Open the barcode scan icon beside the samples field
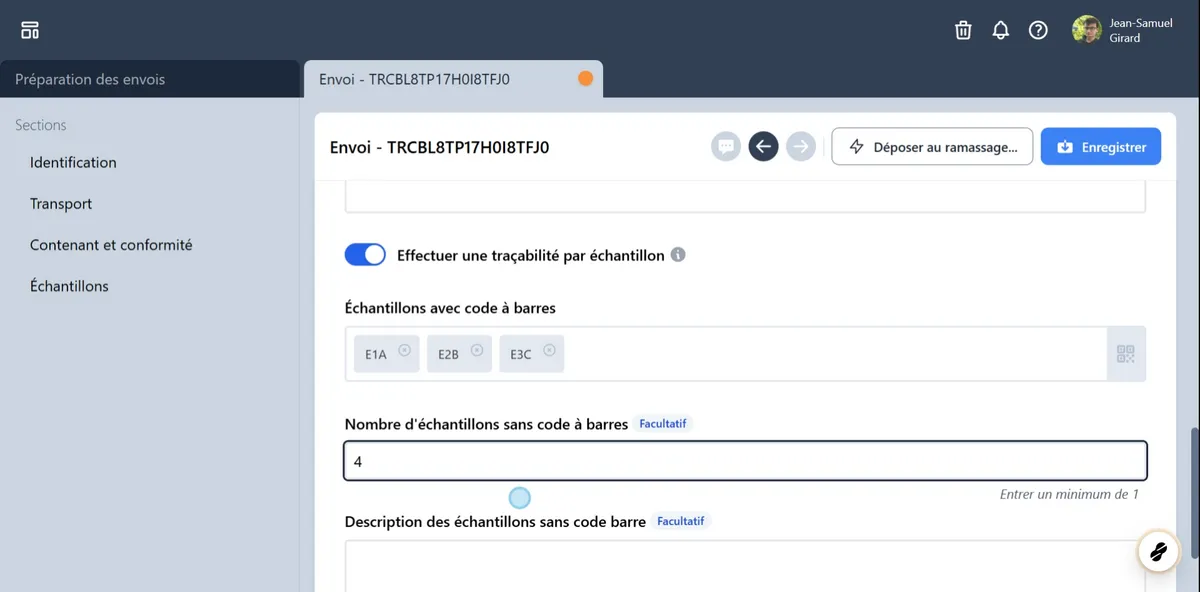This screenshot has width=1200, height=592. [1126, 353]
